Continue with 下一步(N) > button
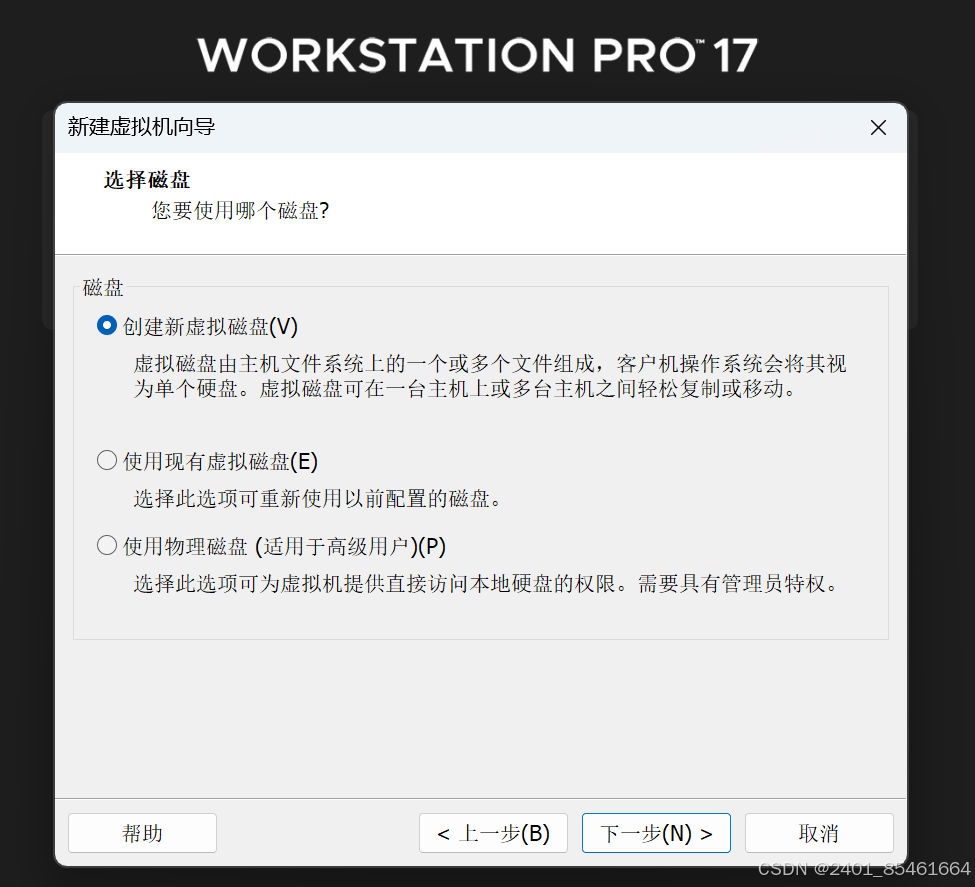Viewport: 975px width, 887px height. point(656,833)
